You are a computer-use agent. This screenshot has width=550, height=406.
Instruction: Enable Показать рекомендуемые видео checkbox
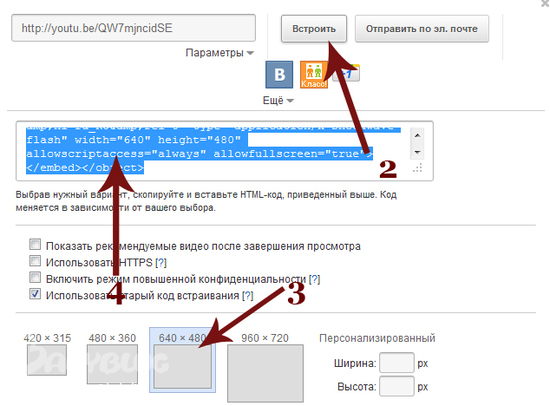[x=35, y=244]
